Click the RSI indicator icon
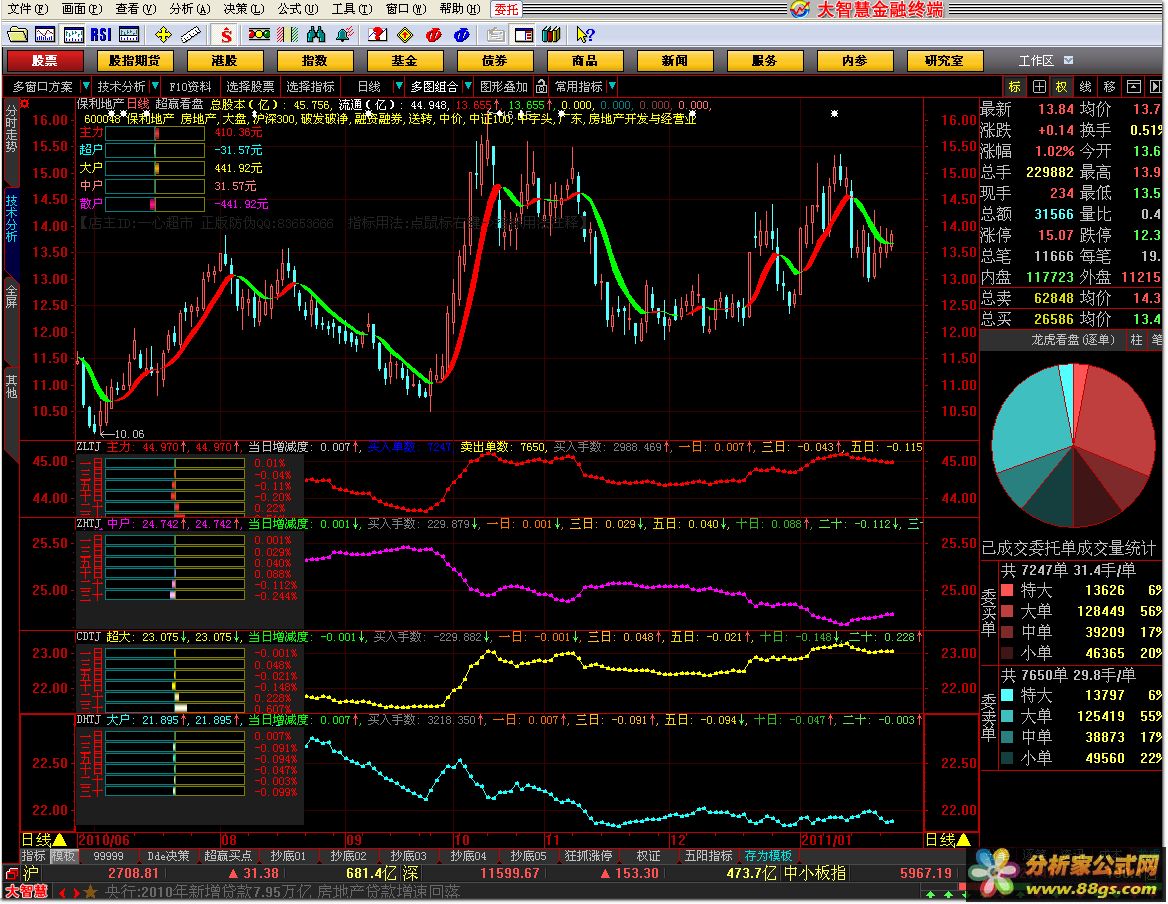Image resolution: width=1168 pixels, height=904 pixels. coord(101,34)
